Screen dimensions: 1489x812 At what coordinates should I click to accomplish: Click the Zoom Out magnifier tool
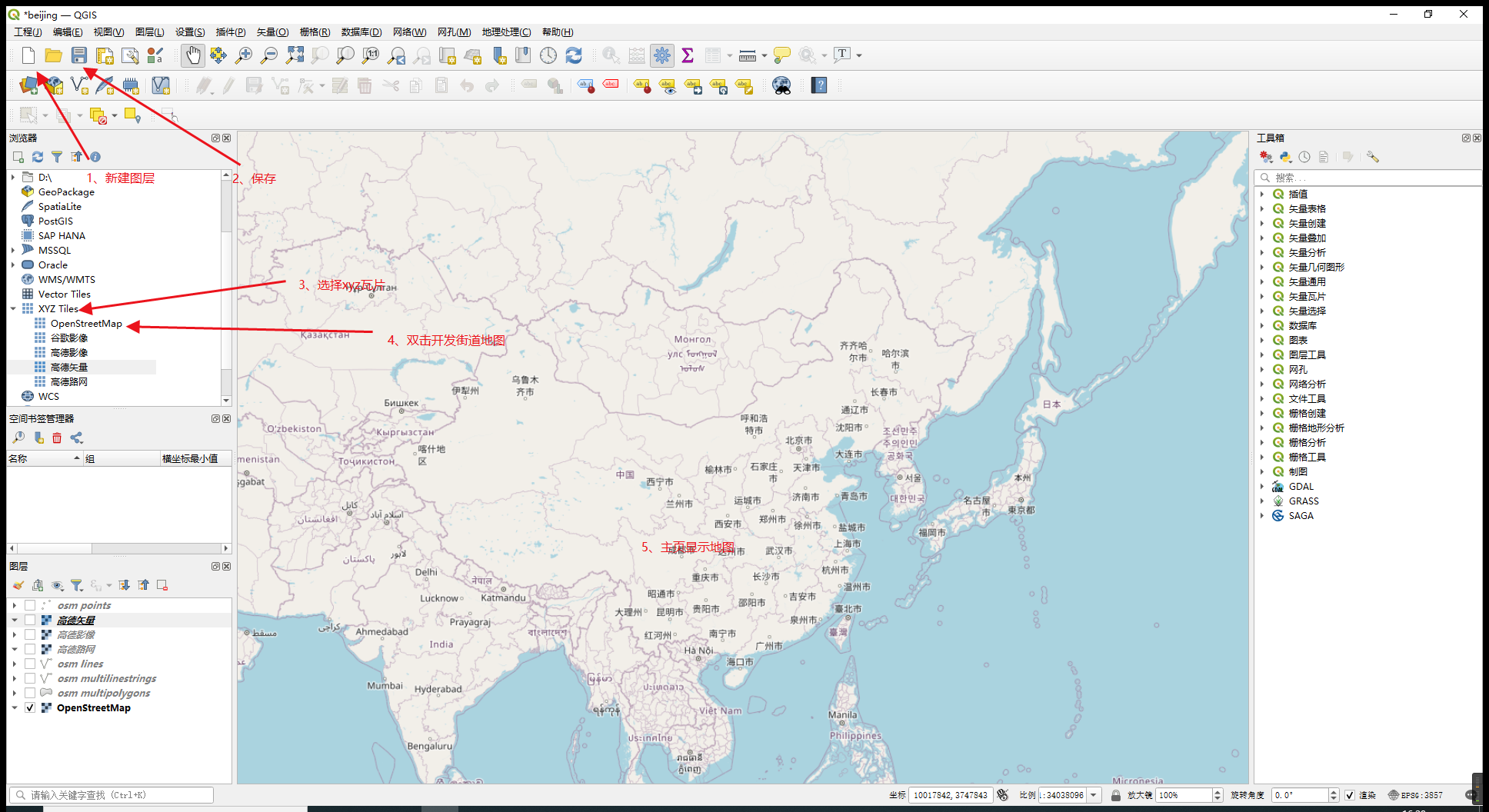click(269, 55)
